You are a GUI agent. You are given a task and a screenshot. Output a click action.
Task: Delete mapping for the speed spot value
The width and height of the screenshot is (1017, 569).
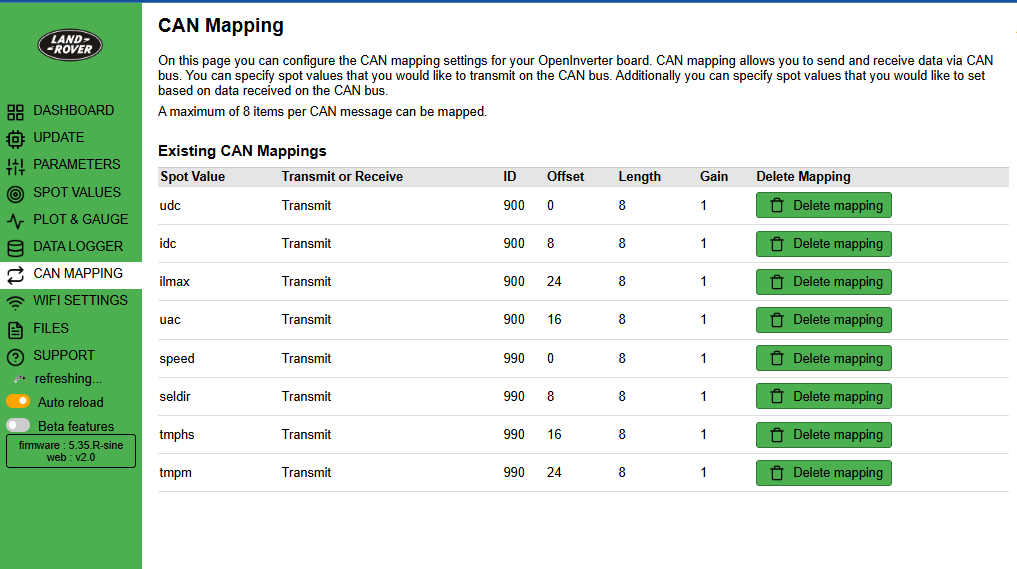coord(823,359)
